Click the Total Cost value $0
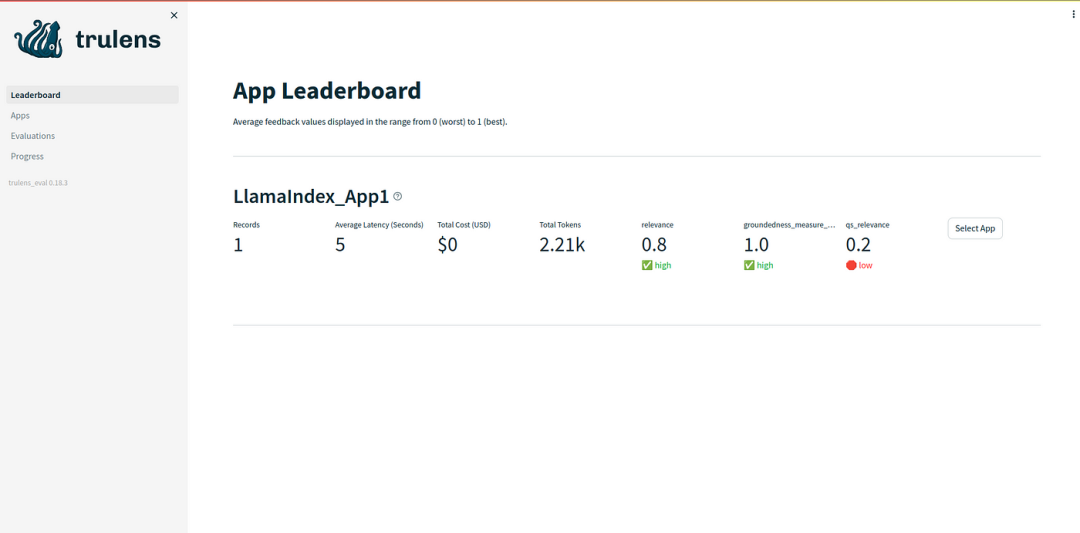Screen dimensions: 1080x533 pos(447,244)
